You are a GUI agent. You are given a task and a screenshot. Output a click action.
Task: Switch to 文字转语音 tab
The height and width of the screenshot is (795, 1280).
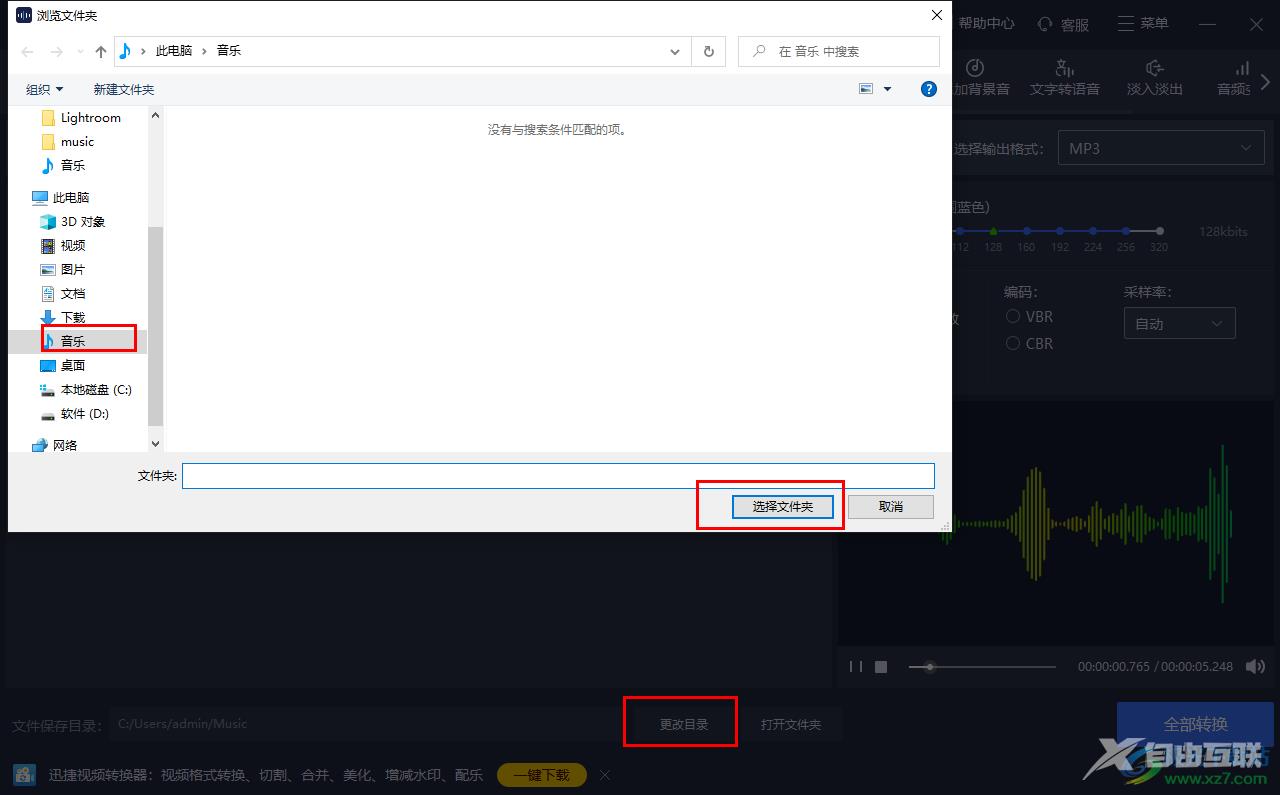click(x=1065, y=77)
